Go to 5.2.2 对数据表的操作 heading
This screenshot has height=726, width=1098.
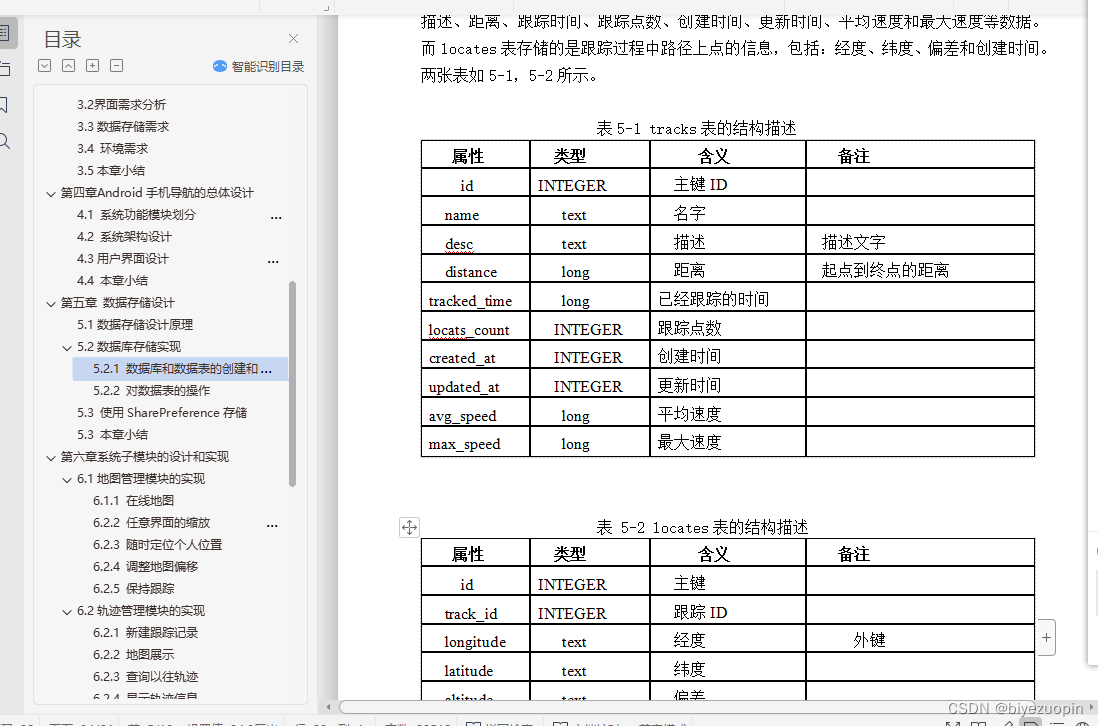(x=151, y=391)
